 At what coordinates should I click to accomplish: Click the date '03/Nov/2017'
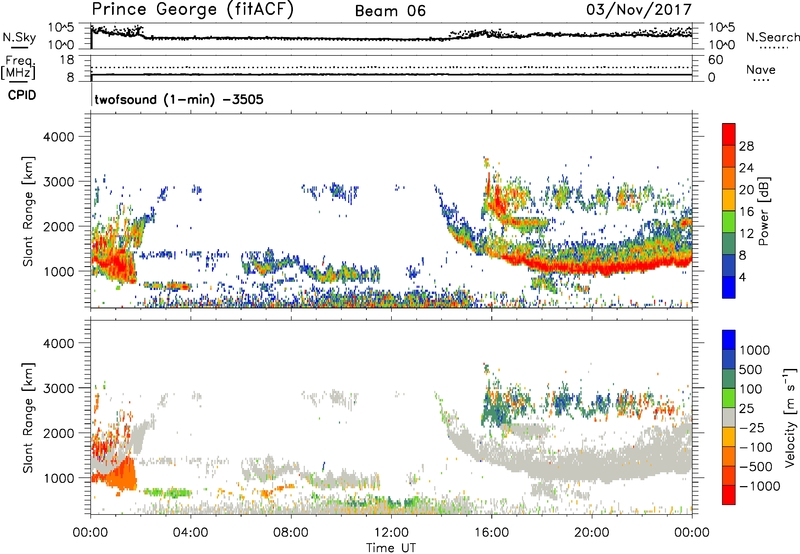click(639, 10)
